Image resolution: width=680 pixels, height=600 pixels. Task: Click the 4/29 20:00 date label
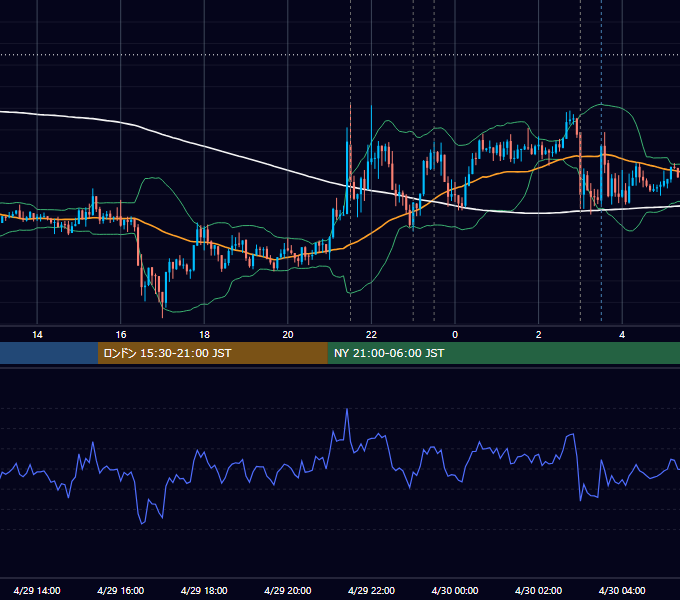(x=288, y=590)
